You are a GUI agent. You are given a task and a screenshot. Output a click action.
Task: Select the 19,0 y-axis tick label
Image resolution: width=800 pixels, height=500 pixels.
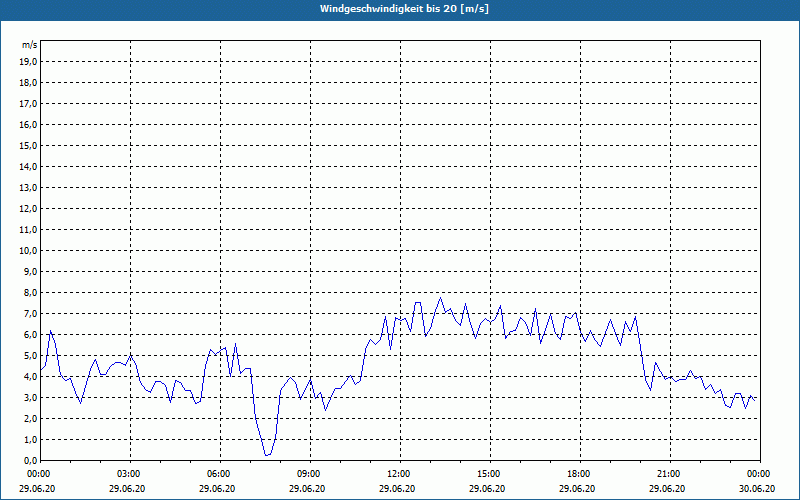click(x=28, y=62)
